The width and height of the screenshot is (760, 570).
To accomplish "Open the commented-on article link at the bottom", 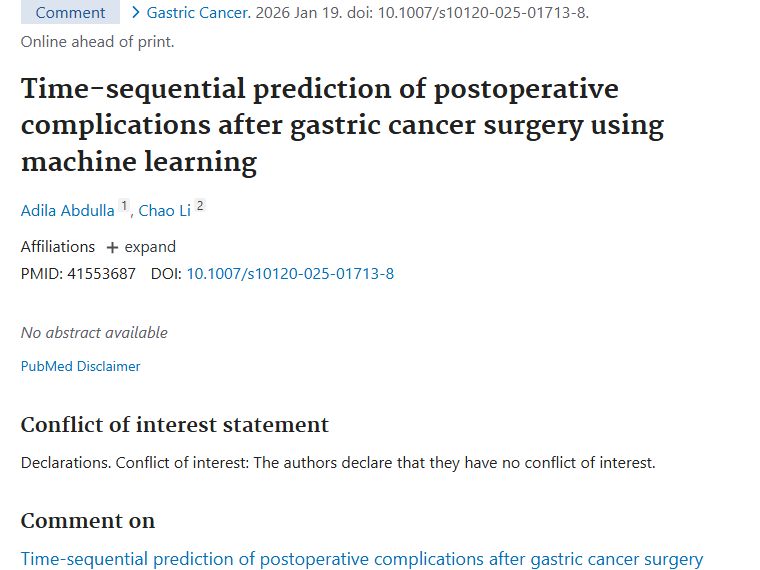I will (x=361, y=559).
